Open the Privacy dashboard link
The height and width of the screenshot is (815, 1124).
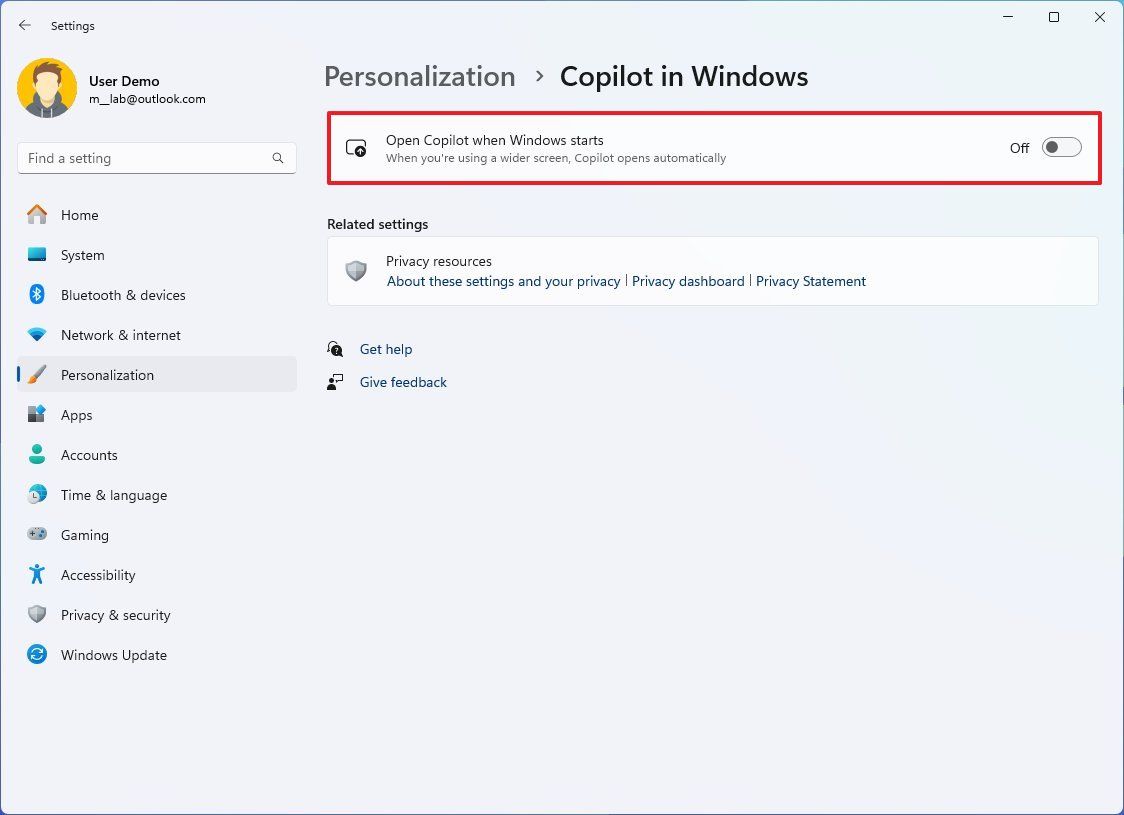pyautogui.click(x=688, y=281)
